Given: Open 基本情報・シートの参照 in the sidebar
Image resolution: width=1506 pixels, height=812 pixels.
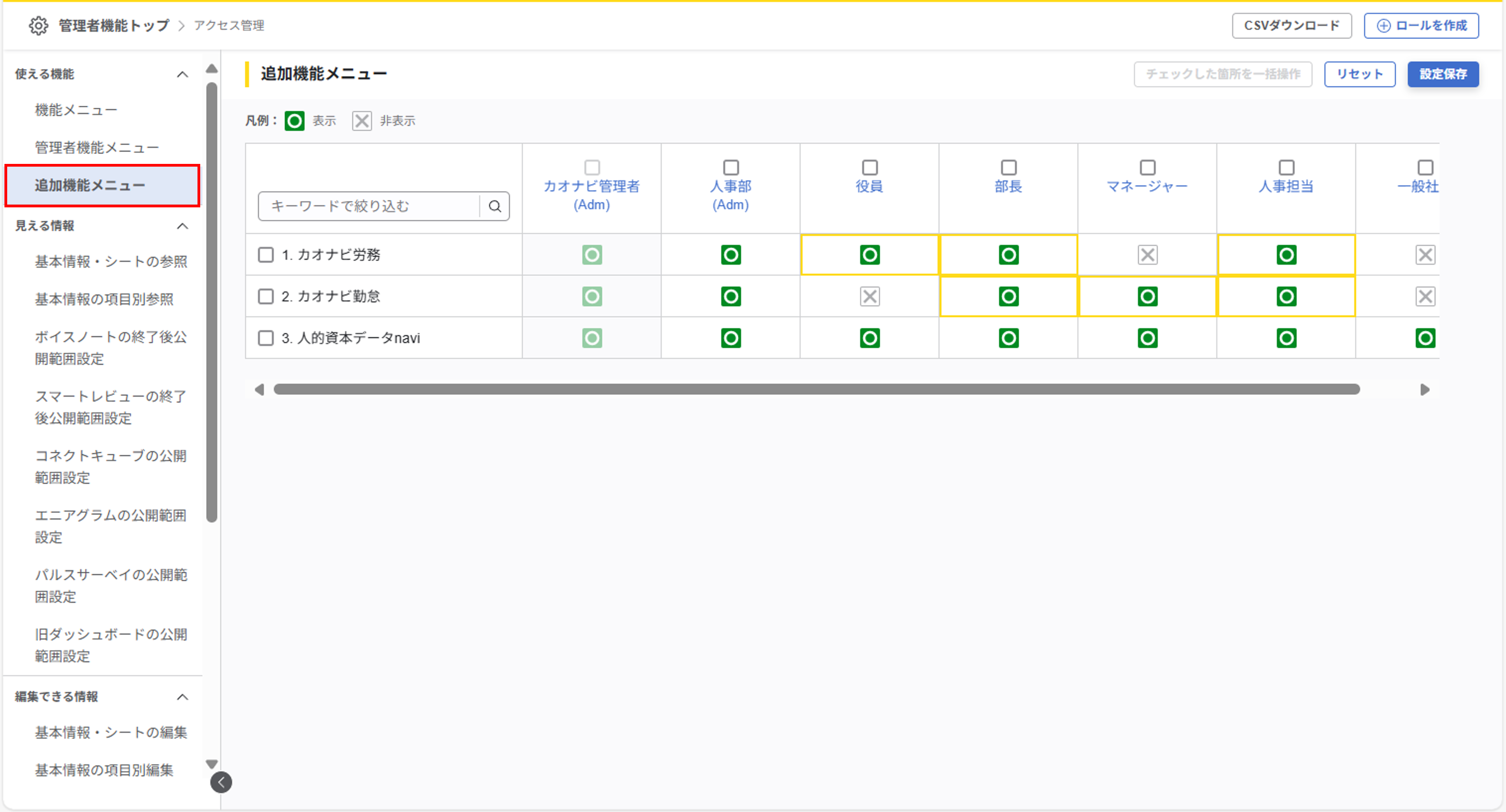Looking at the screenshot, I should click(111, 261).
